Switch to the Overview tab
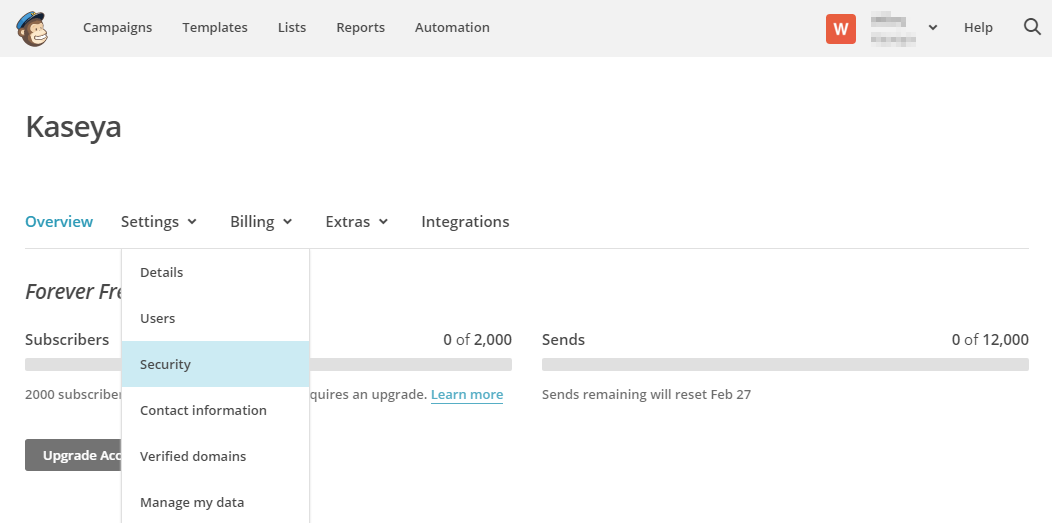The image size is (1052, 523). tap(59, 221)
